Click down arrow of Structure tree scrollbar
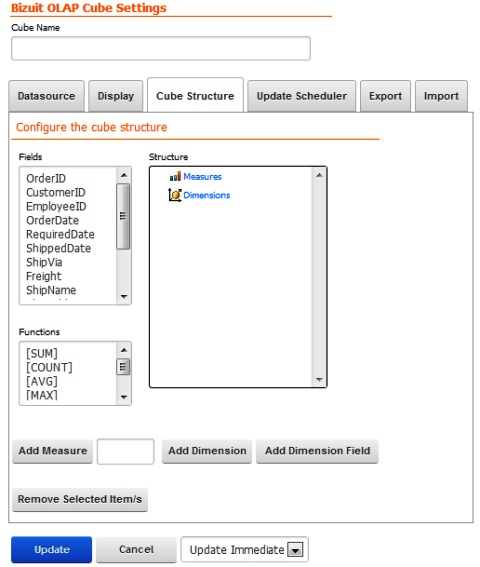Image resolution: width=480 pixels, height=567 pixels. click(319, 379)
